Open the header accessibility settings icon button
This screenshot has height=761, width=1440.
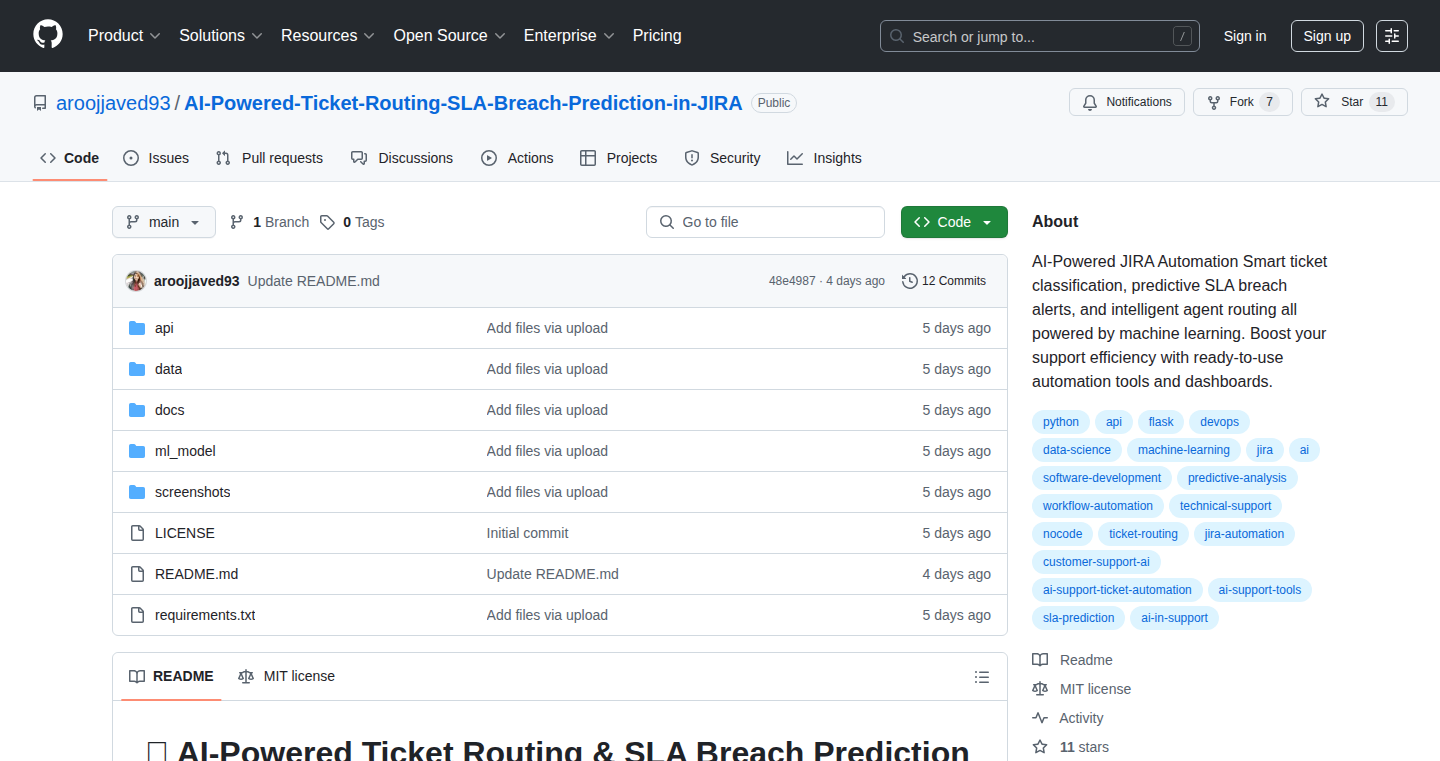tap(1392, 36)
